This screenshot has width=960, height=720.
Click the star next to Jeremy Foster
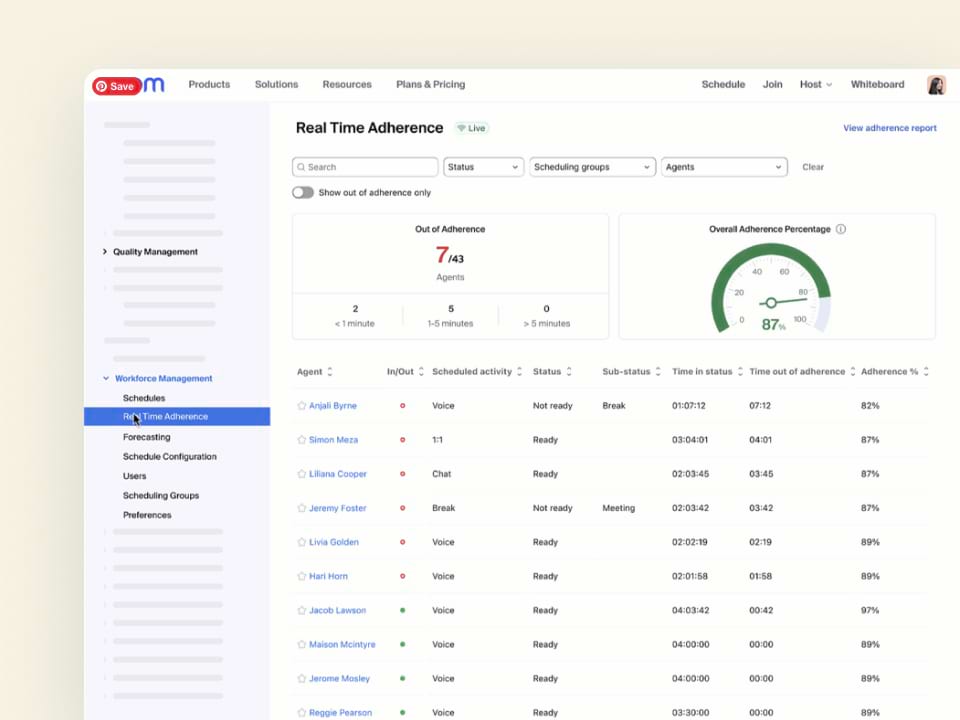301,508
